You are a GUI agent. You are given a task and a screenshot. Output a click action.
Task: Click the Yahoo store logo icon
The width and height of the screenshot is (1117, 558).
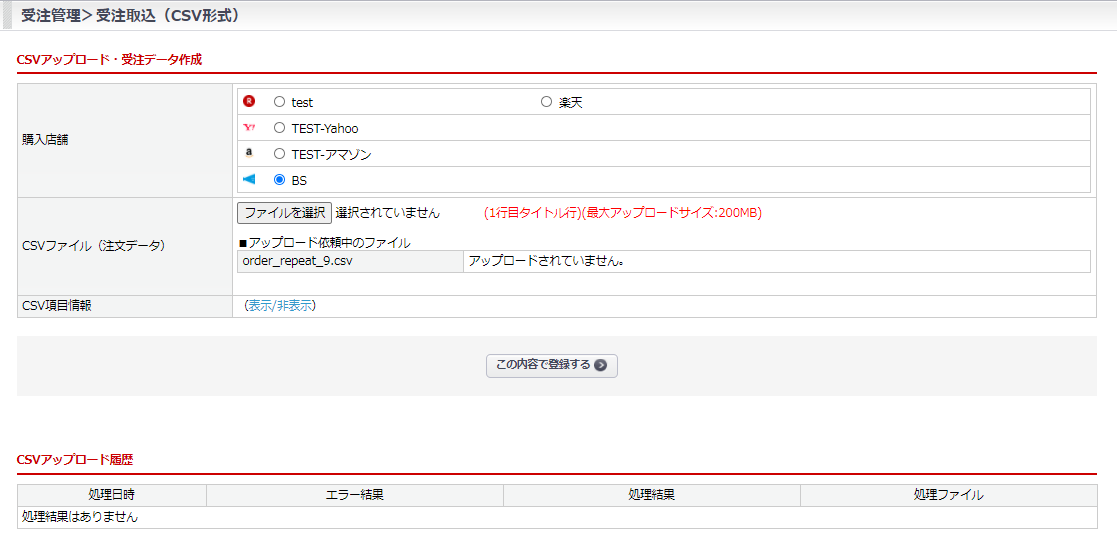[x=249, y=127]
